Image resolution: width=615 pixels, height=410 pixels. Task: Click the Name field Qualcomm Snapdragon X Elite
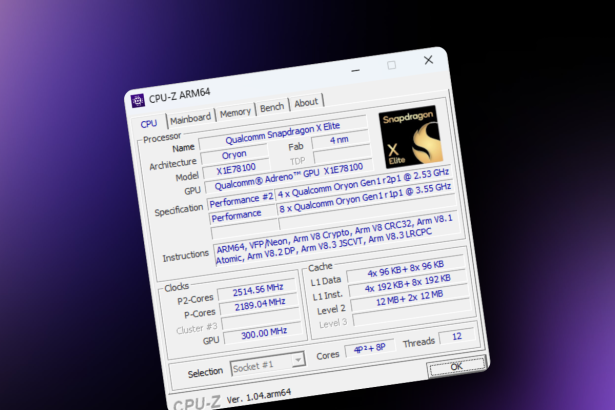[283, 133]
